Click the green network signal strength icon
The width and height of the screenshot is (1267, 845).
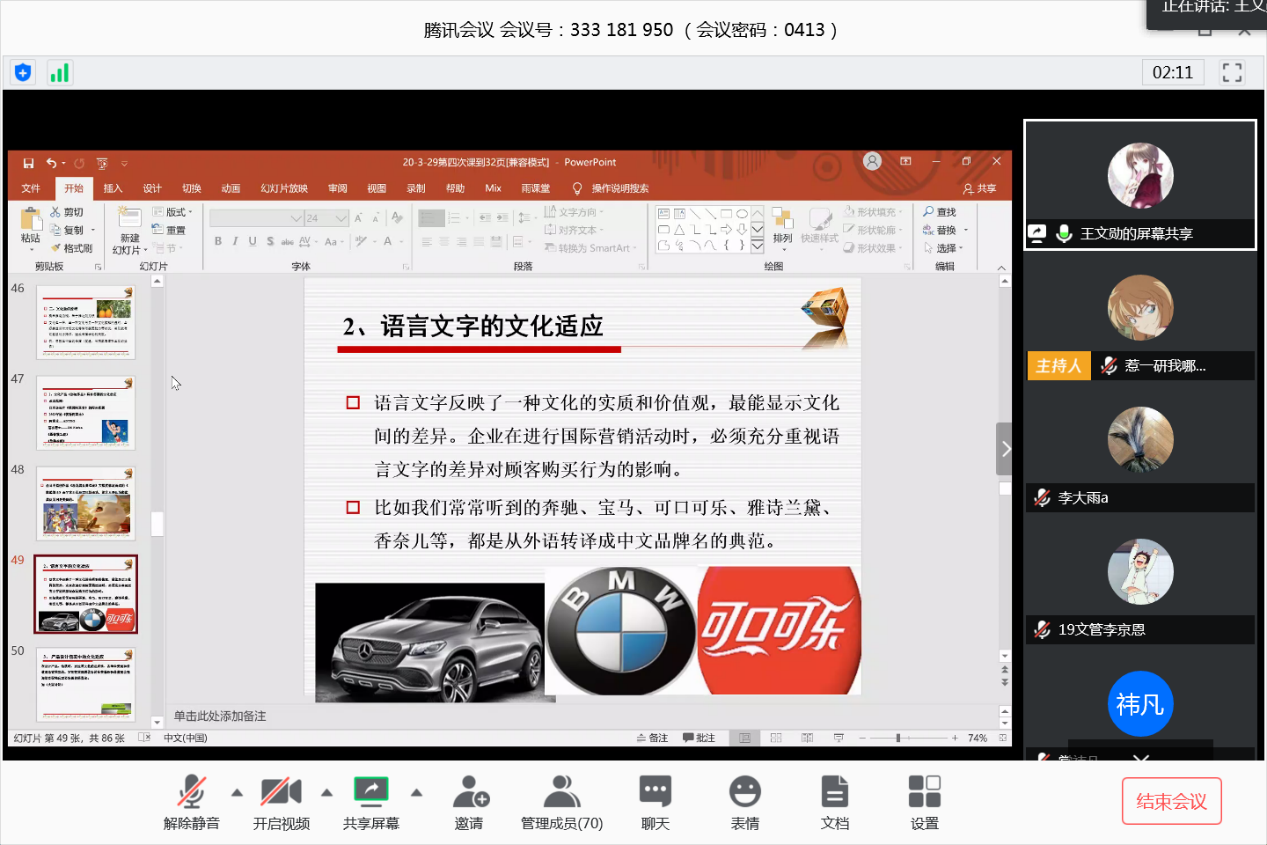pos(59,72)
